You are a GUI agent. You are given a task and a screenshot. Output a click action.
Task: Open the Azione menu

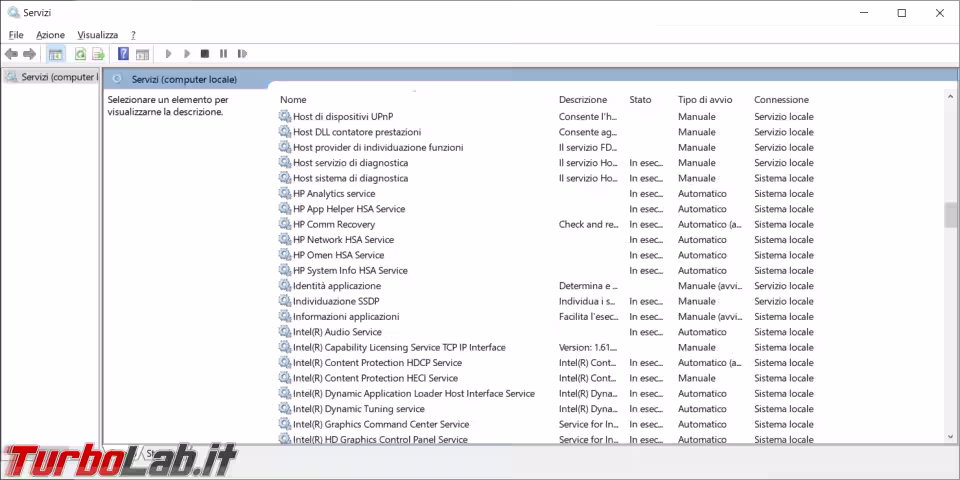point(50,35)
